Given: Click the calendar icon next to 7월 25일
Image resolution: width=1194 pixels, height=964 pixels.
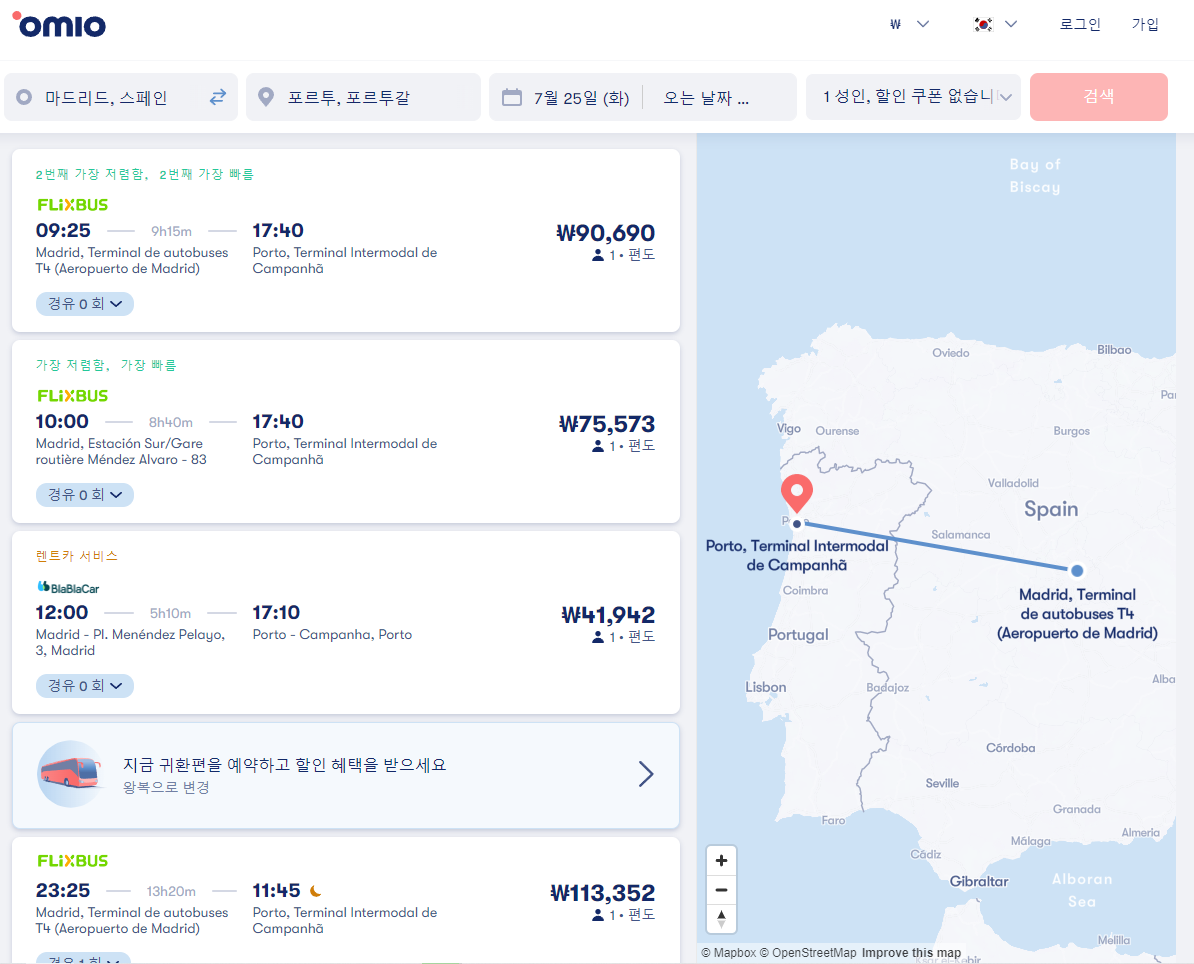Looking at the screenshot, I should (x=512, y=97).
